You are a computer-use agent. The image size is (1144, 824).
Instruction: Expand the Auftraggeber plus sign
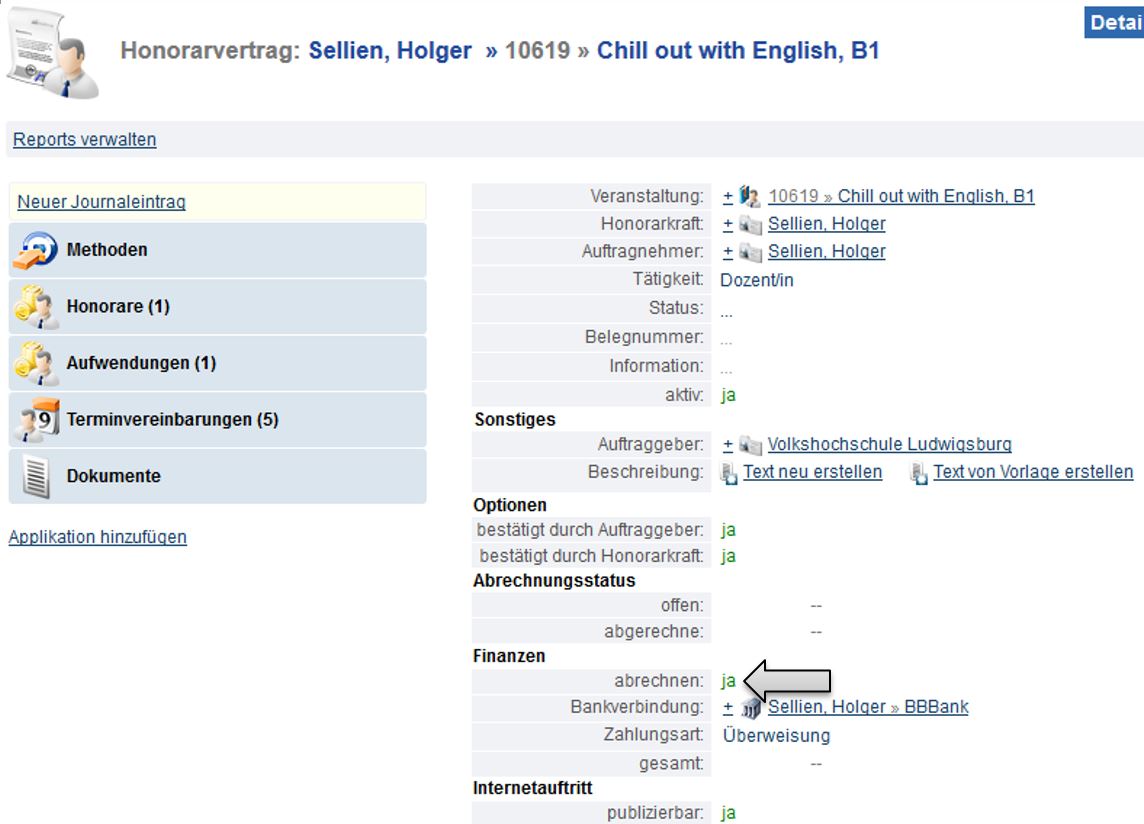728,445
